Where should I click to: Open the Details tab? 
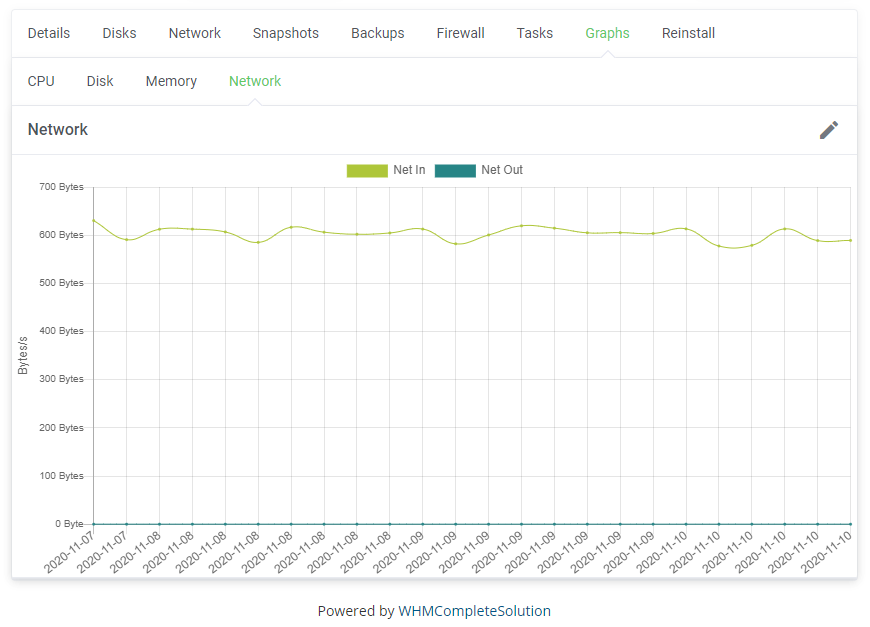click(x=49, y=33)
